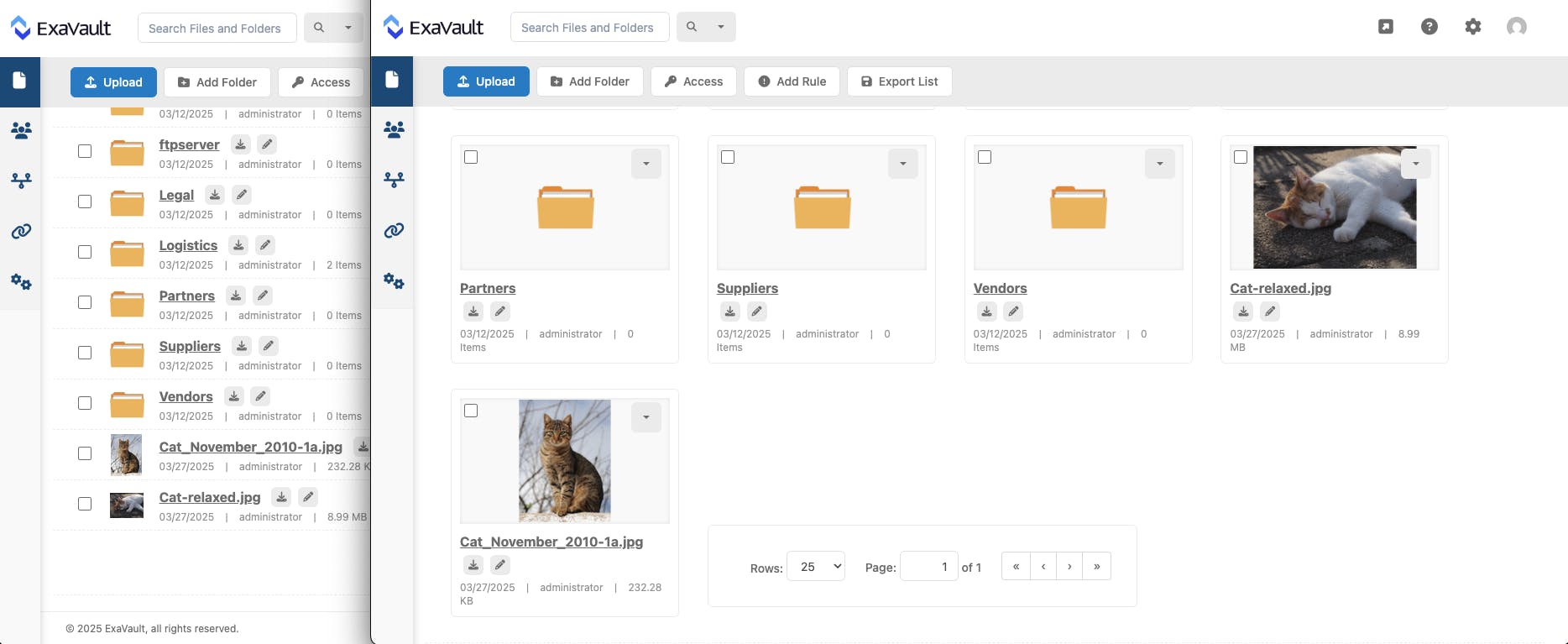Click the edit pencil for Vendors in the left window
Viewport: 1568px width, 644px height.
[x=261, y=396]
